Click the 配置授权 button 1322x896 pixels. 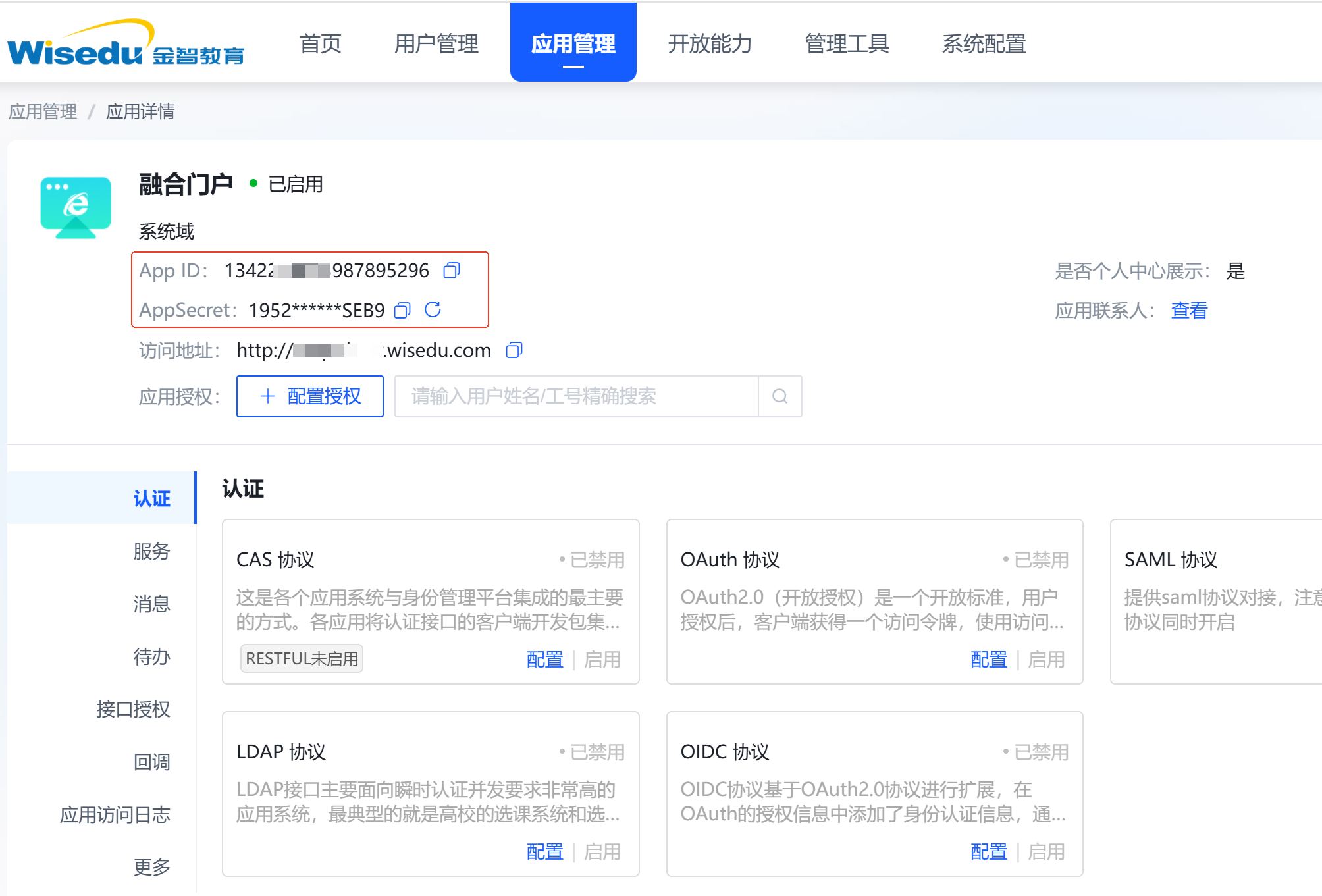[310, 396]
